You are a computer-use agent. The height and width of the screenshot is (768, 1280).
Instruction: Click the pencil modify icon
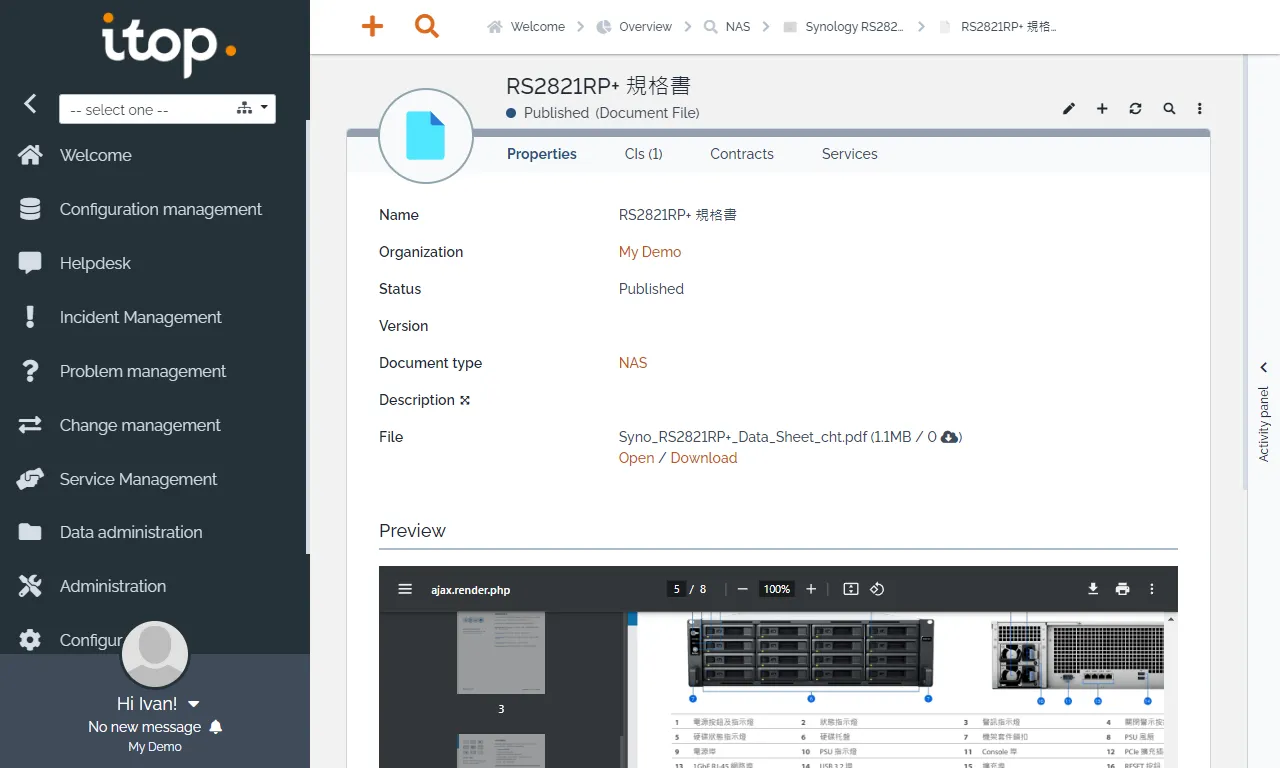coord(1069,108)
